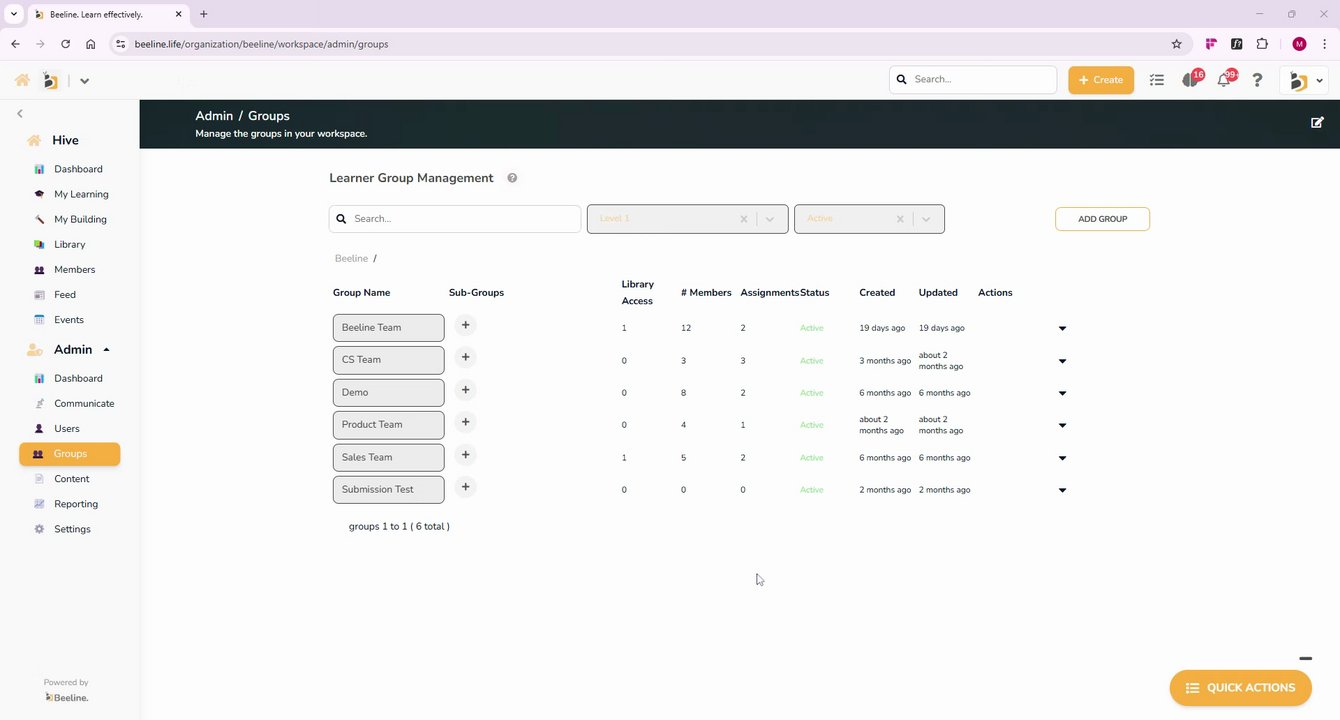This screenshot has width=1340, height=720.
Task: Go to Users in Admin menu
Action: pyautogui.click(x=66, y=428)
